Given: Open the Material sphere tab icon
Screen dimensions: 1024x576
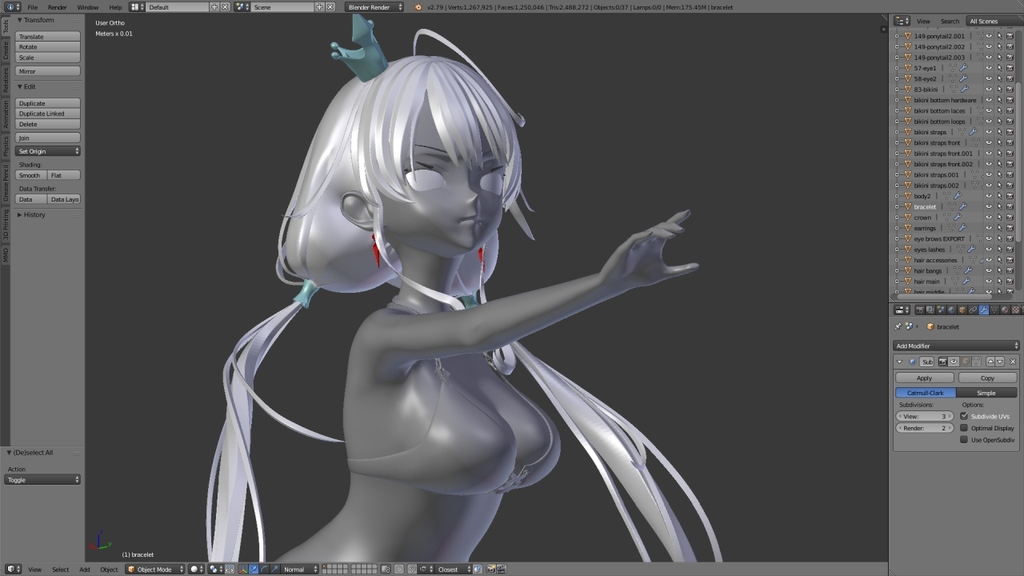Looking at the screenshot, I should 1005,310.
